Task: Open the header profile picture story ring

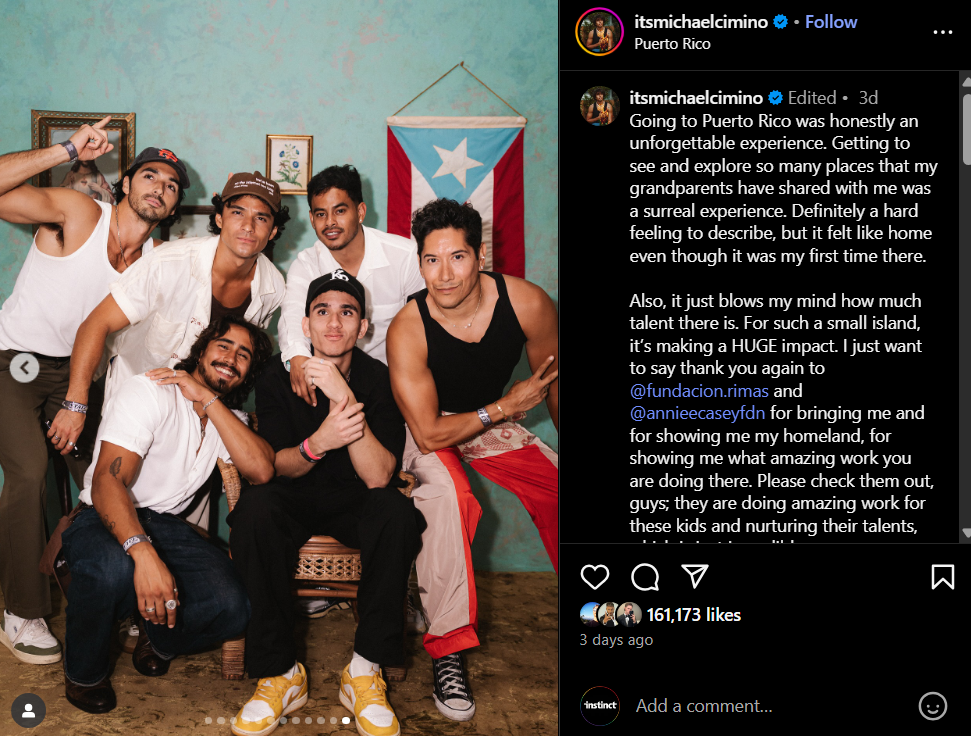Action: pyautogui.click(x=599, y=32)
